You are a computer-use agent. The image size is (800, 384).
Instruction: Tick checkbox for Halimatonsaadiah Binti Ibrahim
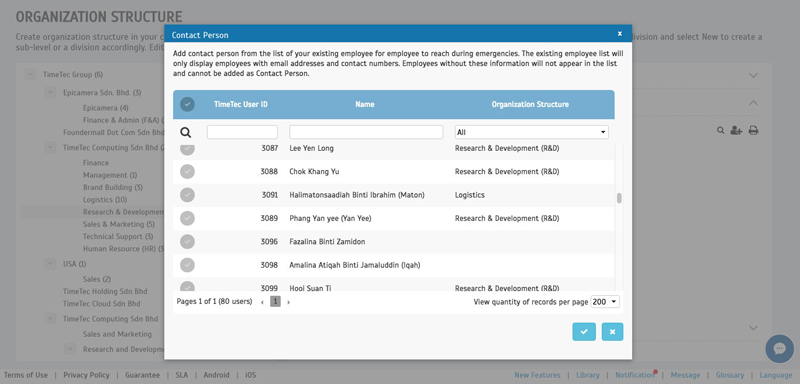(x=187, y=195)
